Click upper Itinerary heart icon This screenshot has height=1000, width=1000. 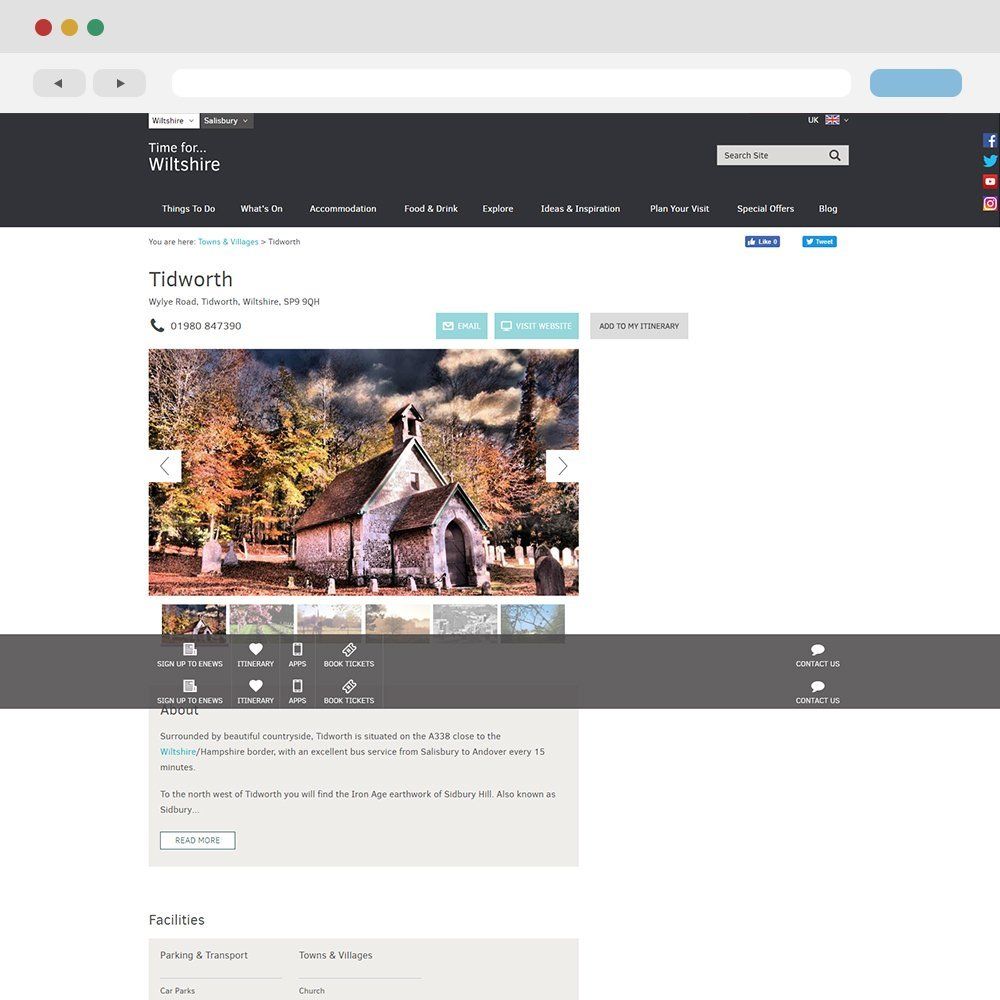tap(256, 649)
